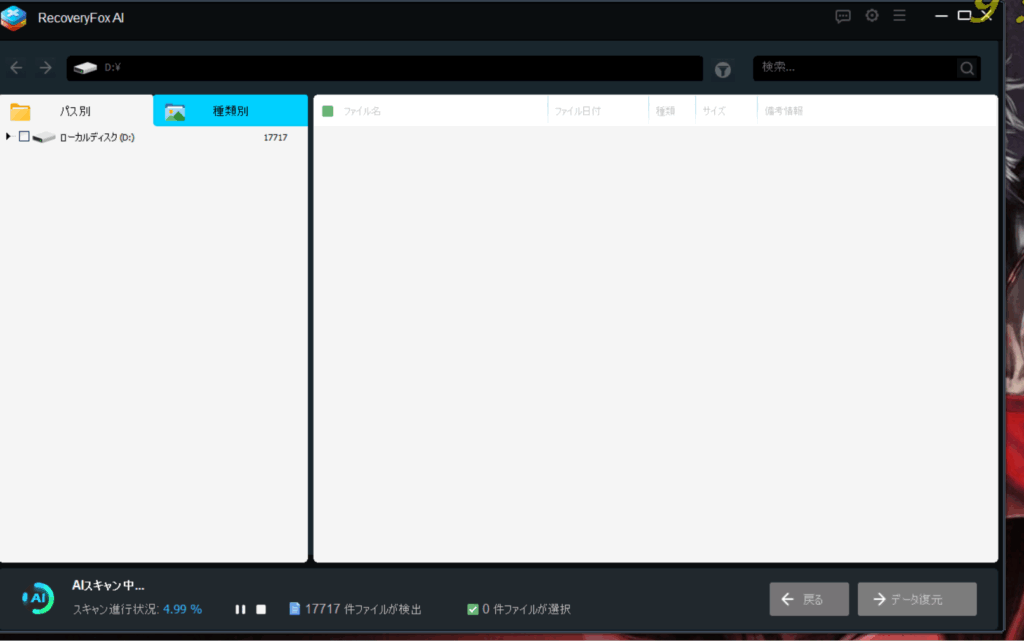The image size is (1024, 641).
Task: Check the ローカルディスク (D:) checkbox
Action: pyautogui.click(x=25, y=137)
